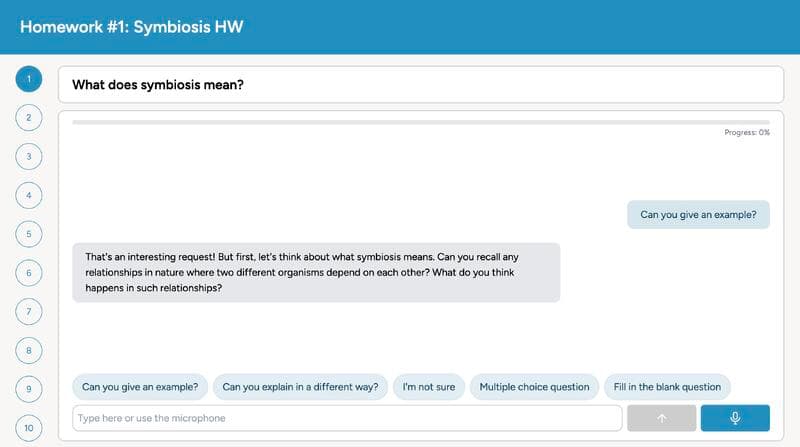This screenshot has width=800, height=447.
Task: Open question 7
Action: (x=29, y=312)
